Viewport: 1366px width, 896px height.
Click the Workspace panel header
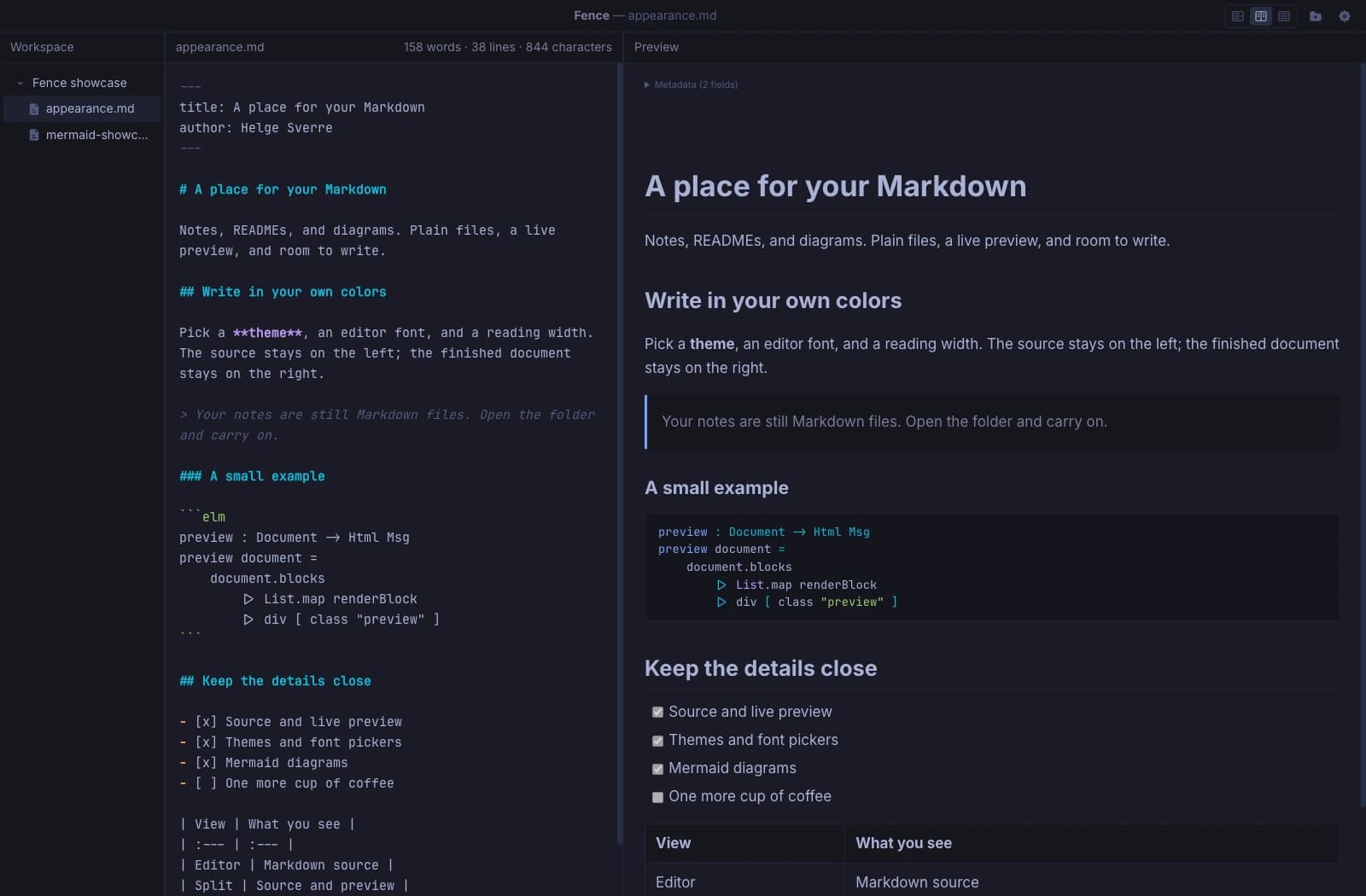(x=42, y=47)
